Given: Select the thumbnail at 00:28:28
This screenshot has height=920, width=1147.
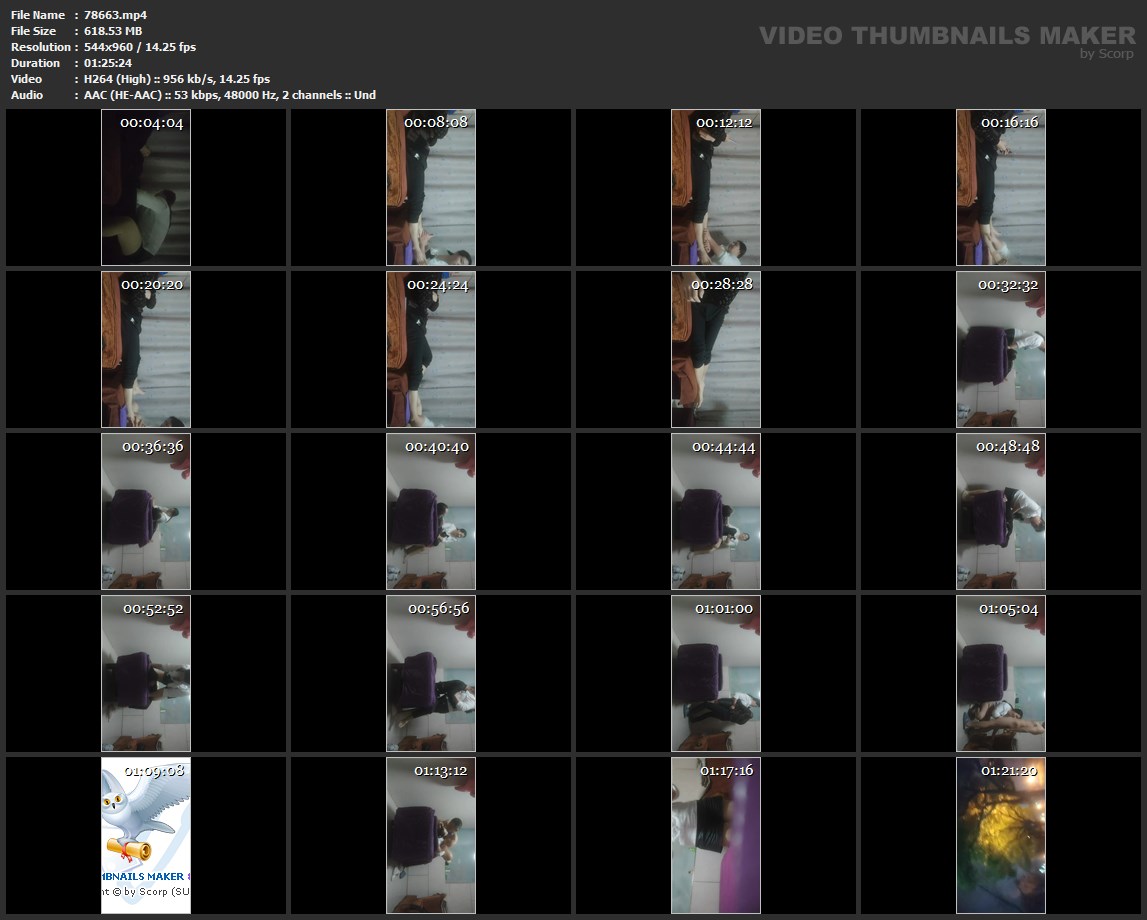Looking at the screenshot, I should click(x=716, y=349).
